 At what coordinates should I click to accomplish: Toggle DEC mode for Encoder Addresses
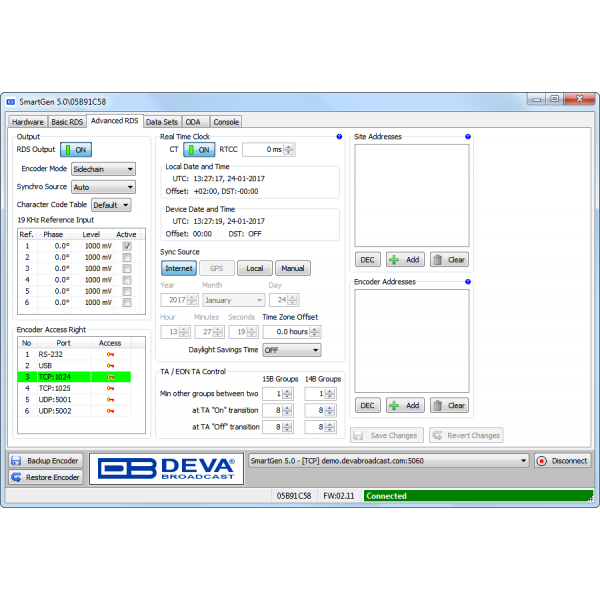point(367,405)
